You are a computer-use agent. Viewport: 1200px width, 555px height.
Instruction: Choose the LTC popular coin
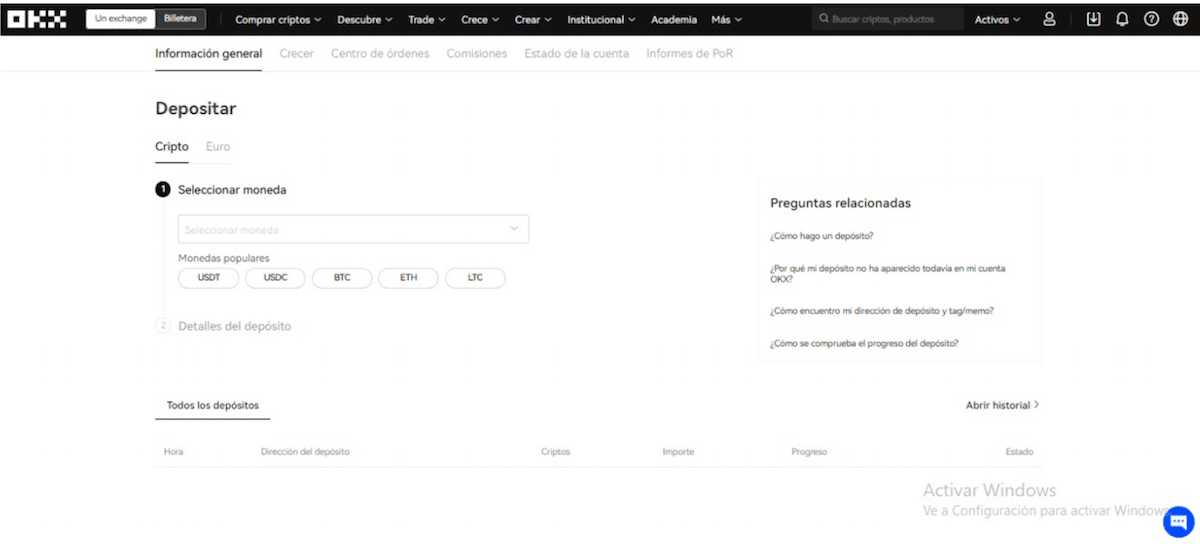[475, 278]
